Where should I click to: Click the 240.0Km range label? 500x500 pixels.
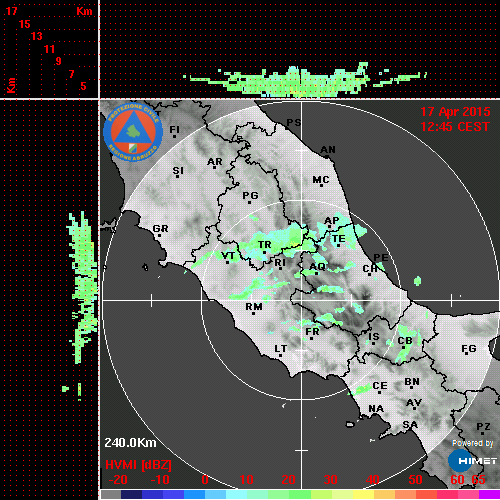coord(130,443)
